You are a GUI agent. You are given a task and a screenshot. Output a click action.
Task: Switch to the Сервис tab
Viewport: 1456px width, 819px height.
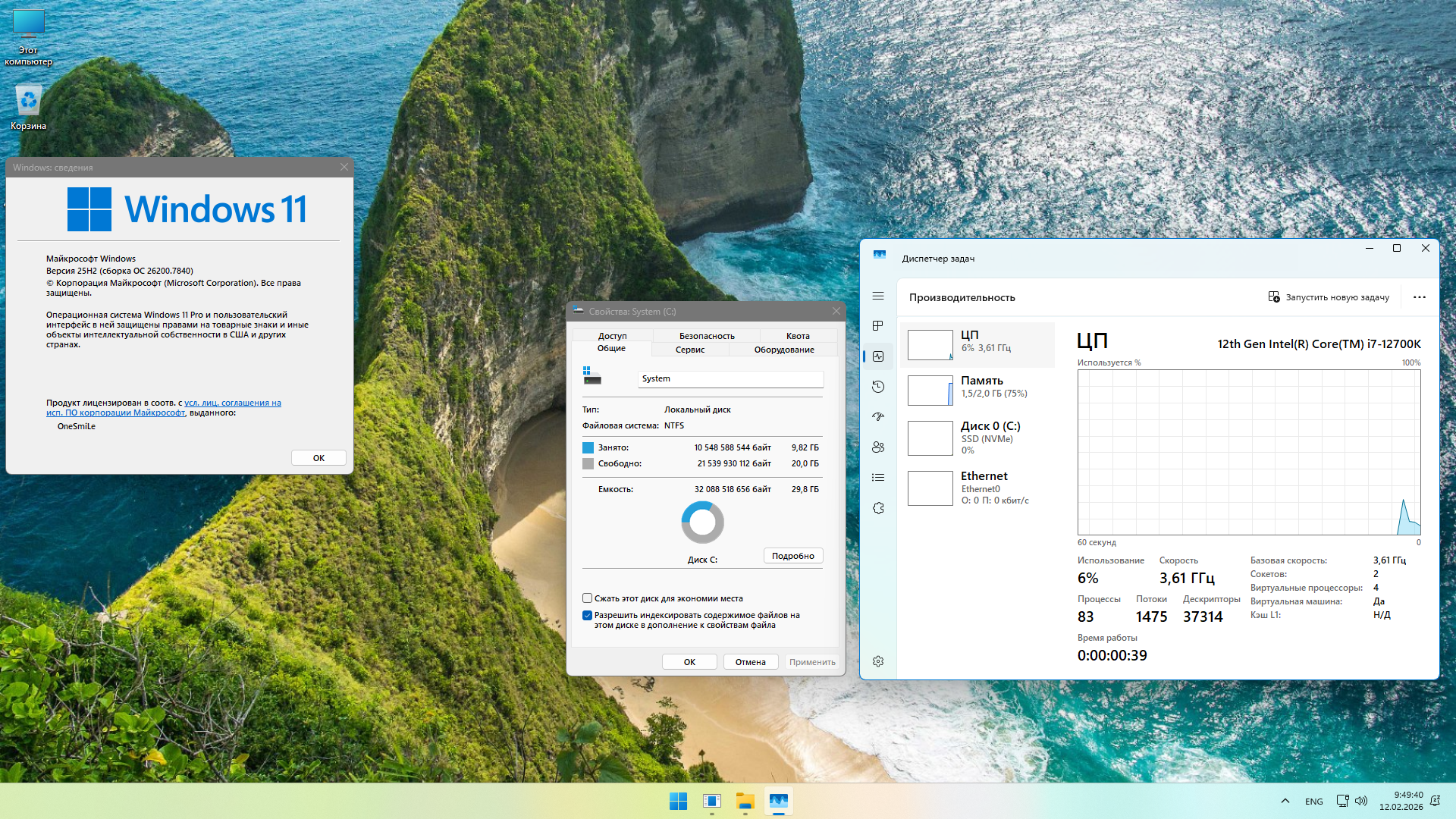[x=689, y=350]
